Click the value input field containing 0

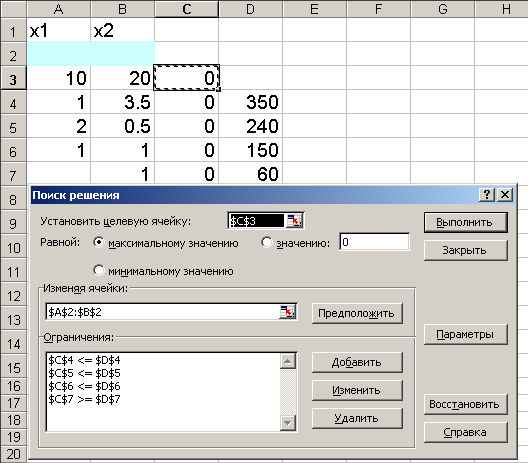(375, 242)
